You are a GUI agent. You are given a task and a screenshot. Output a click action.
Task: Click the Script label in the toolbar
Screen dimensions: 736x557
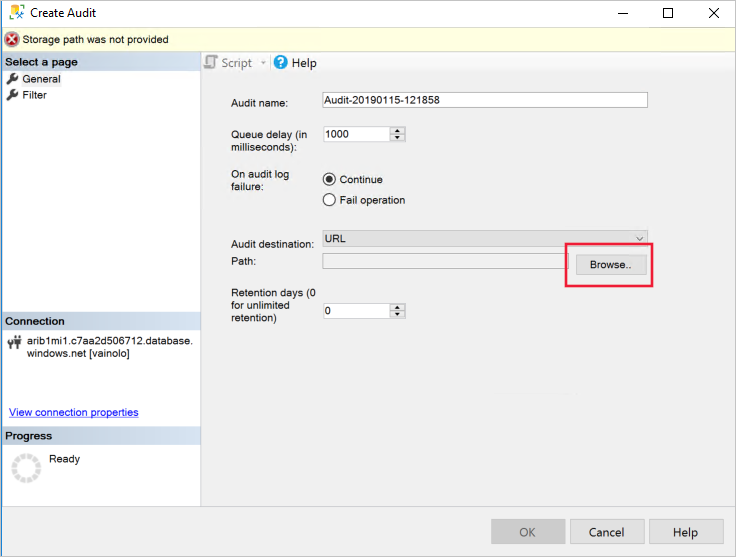(x=237, y=63)
